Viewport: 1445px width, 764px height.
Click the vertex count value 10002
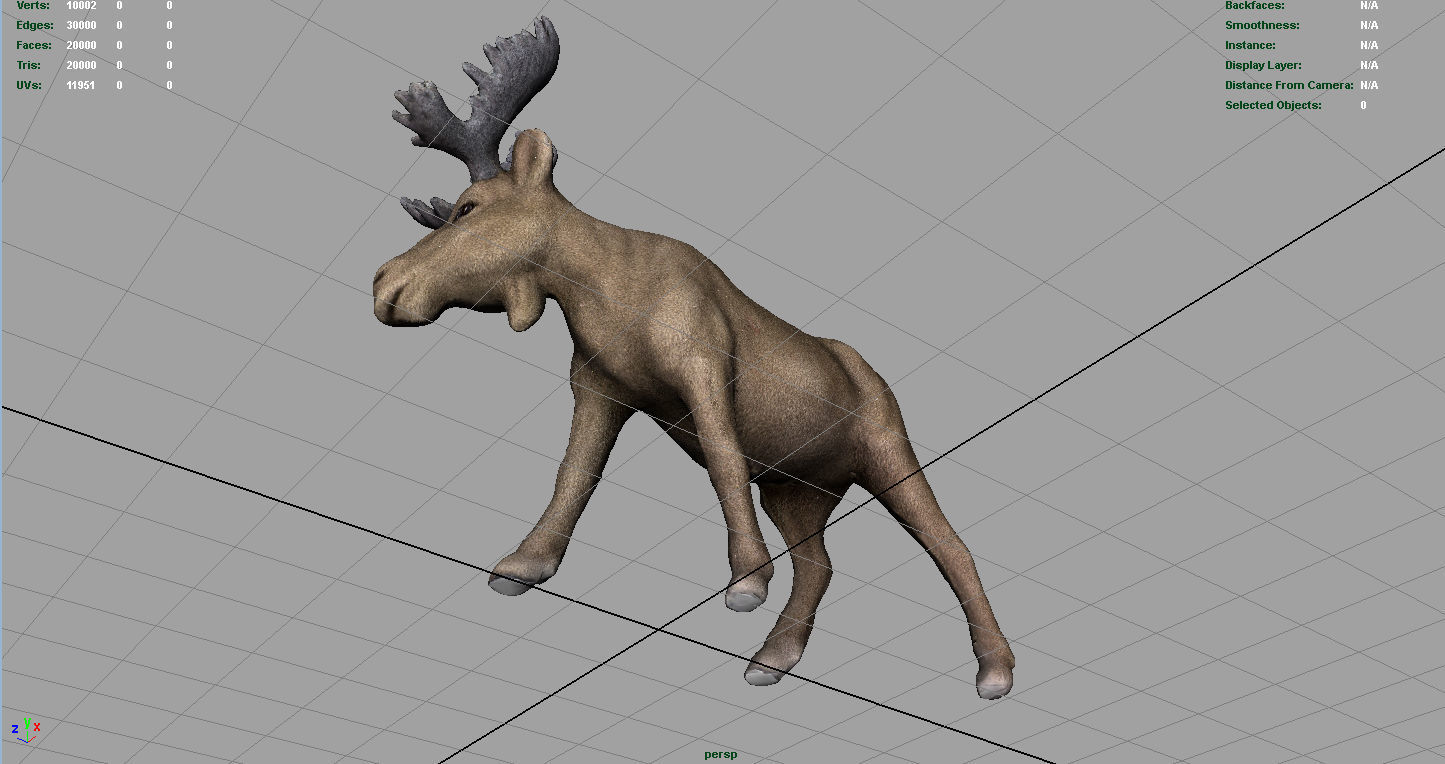tap(81, 5)
